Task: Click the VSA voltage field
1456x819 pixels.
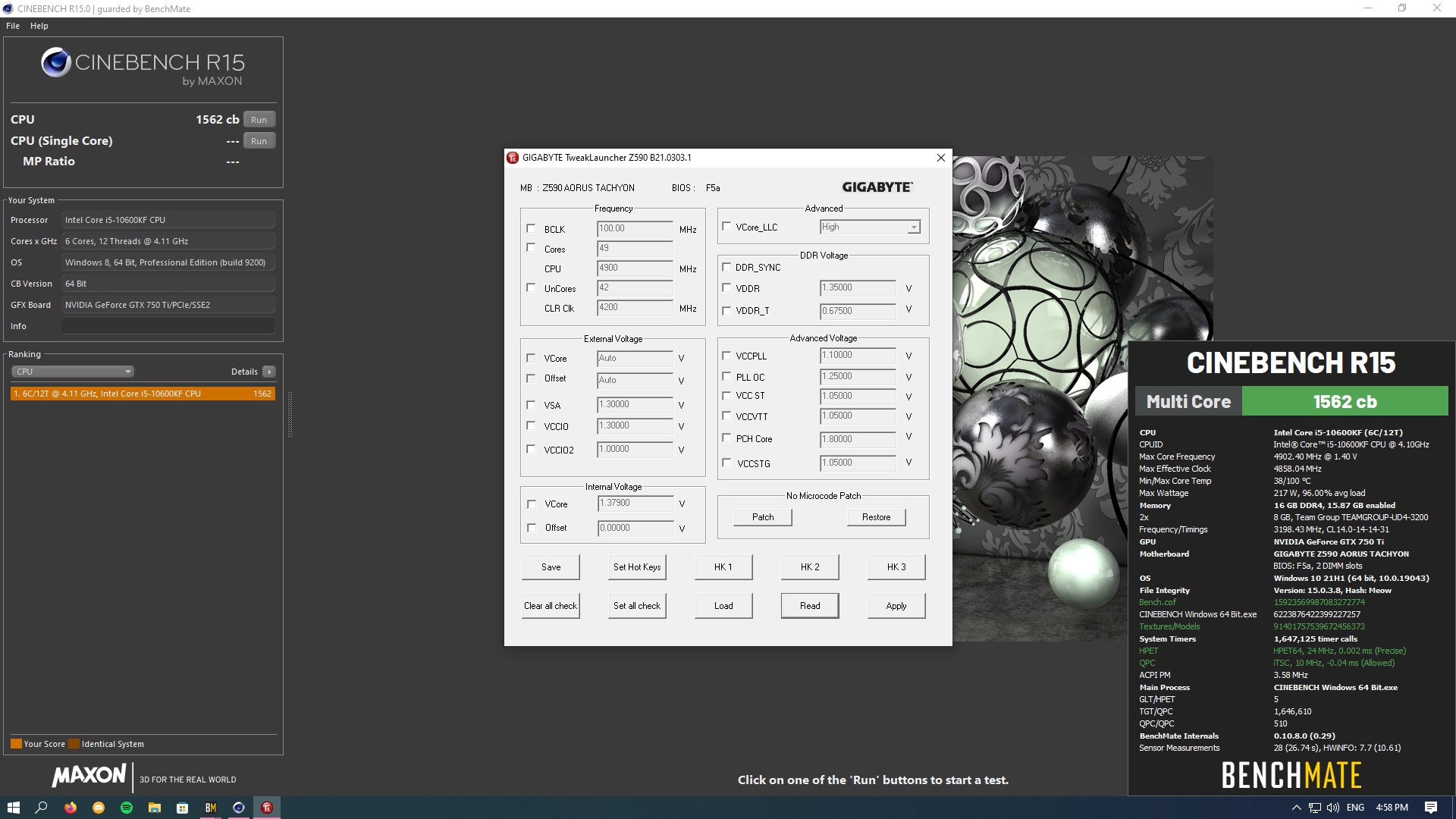Action: [635, 405]
